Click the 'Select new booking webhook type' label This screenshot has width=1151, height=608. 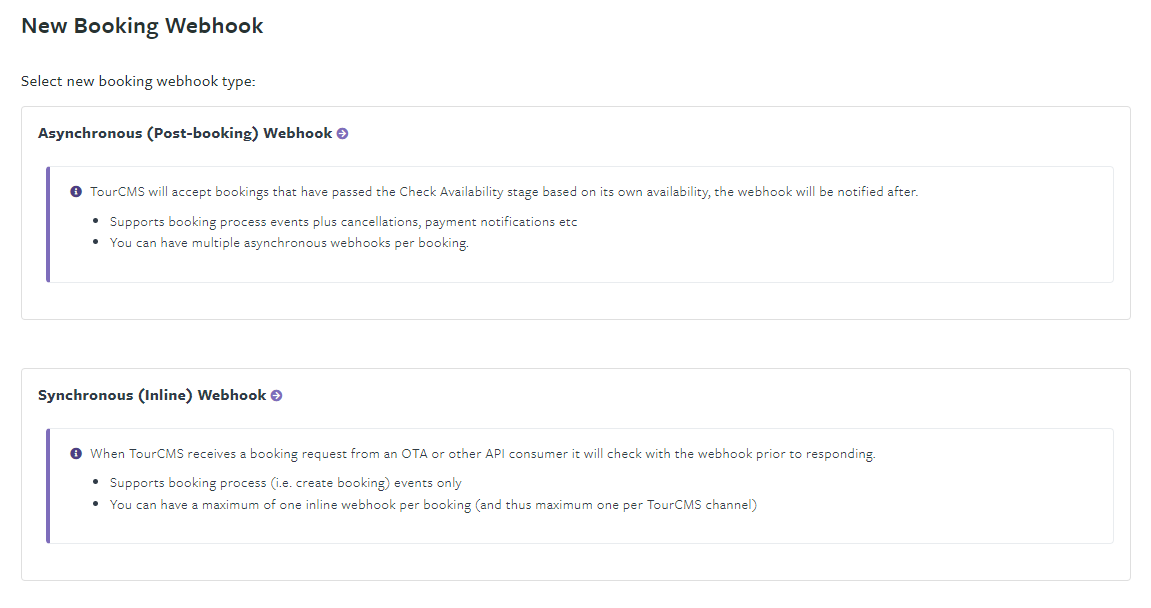138,81
